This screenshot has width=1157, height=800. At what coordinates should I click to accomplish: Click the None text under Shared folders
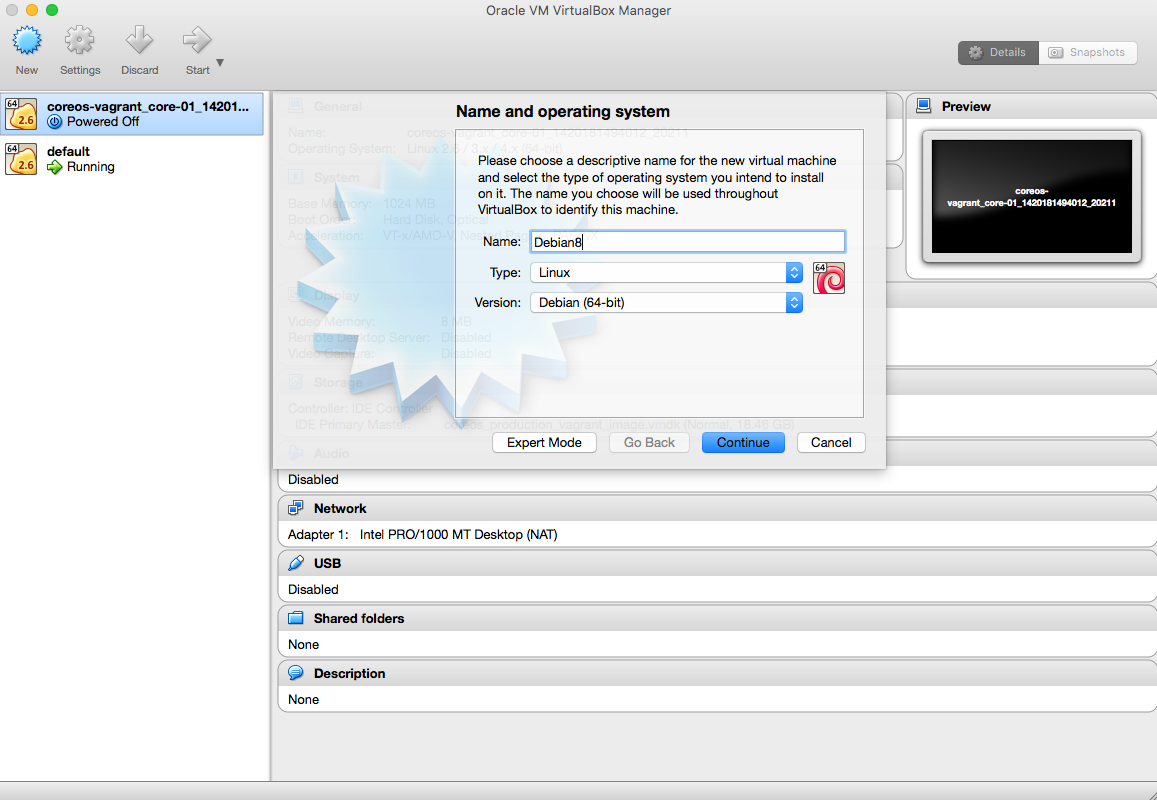pyautogui.click(x=303, y=644)
